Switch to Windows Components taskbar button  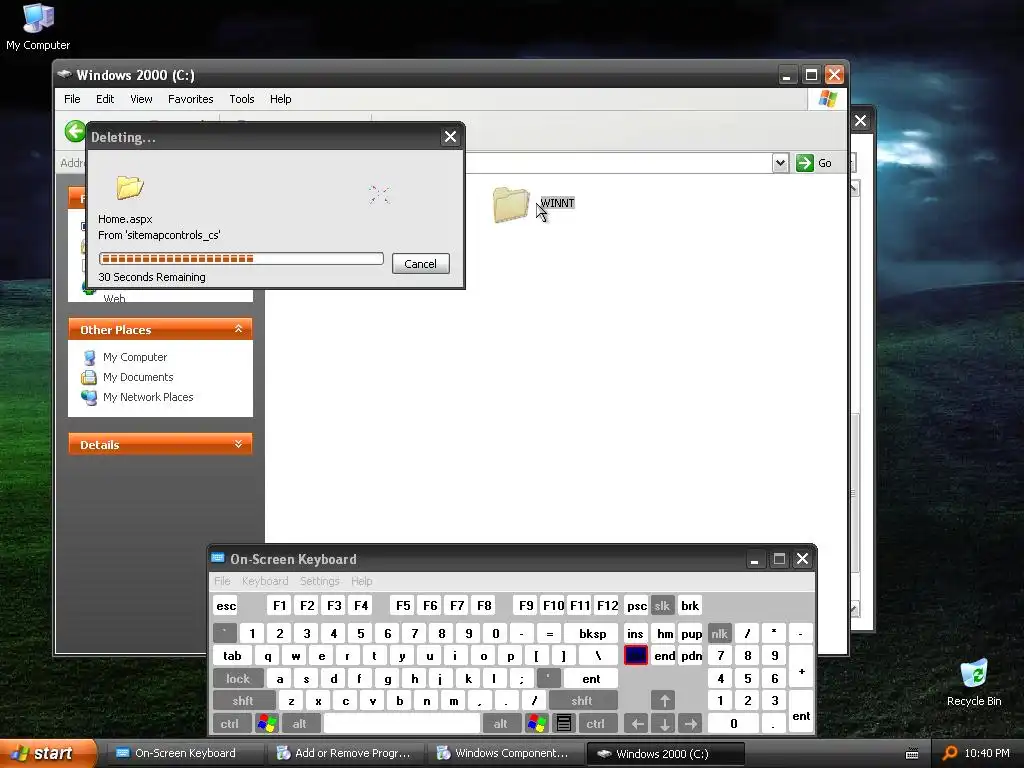tap(505, 754)
